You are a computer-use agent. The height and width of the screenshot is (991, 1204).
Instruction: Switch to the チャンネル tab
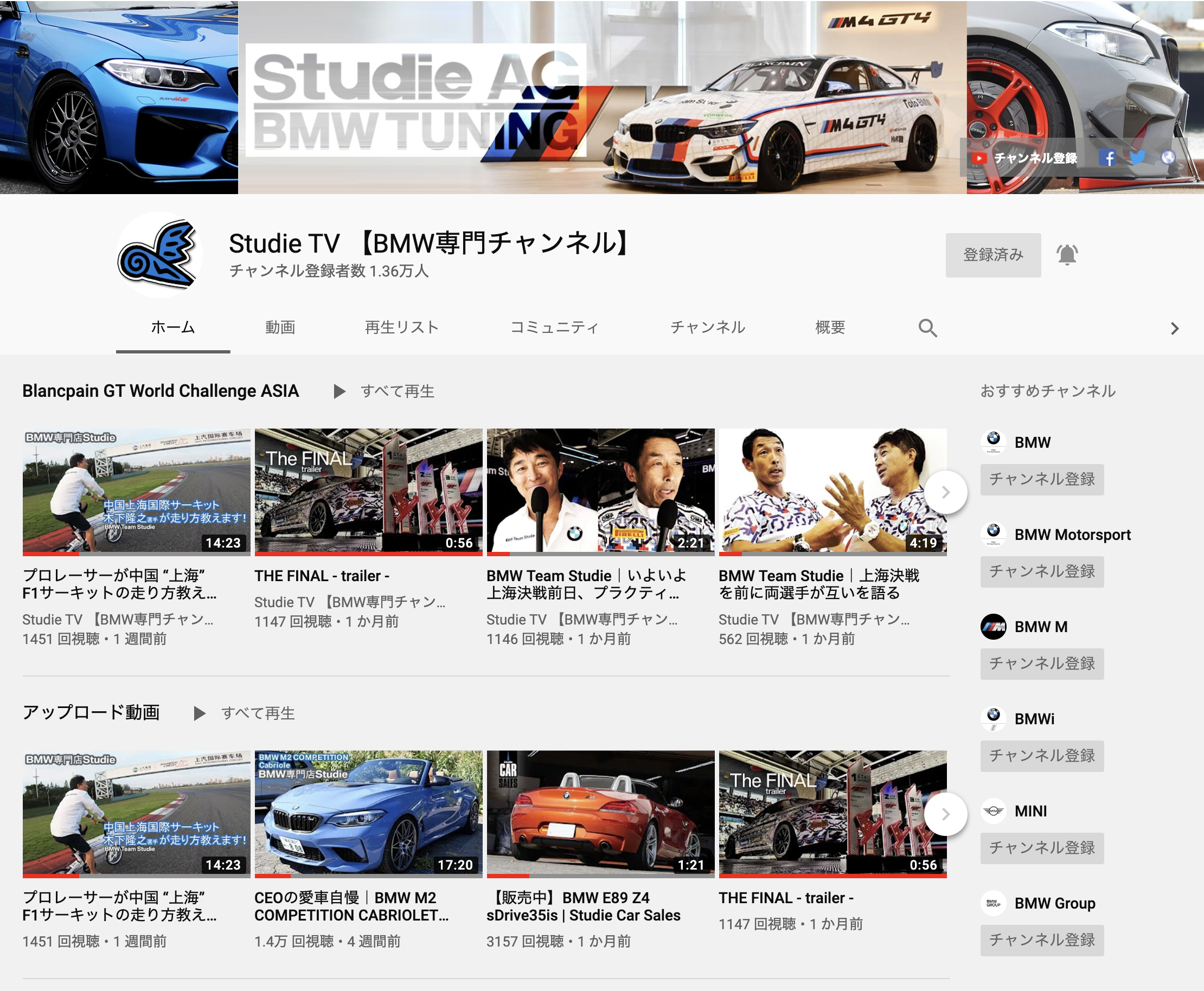pos(707,327)
